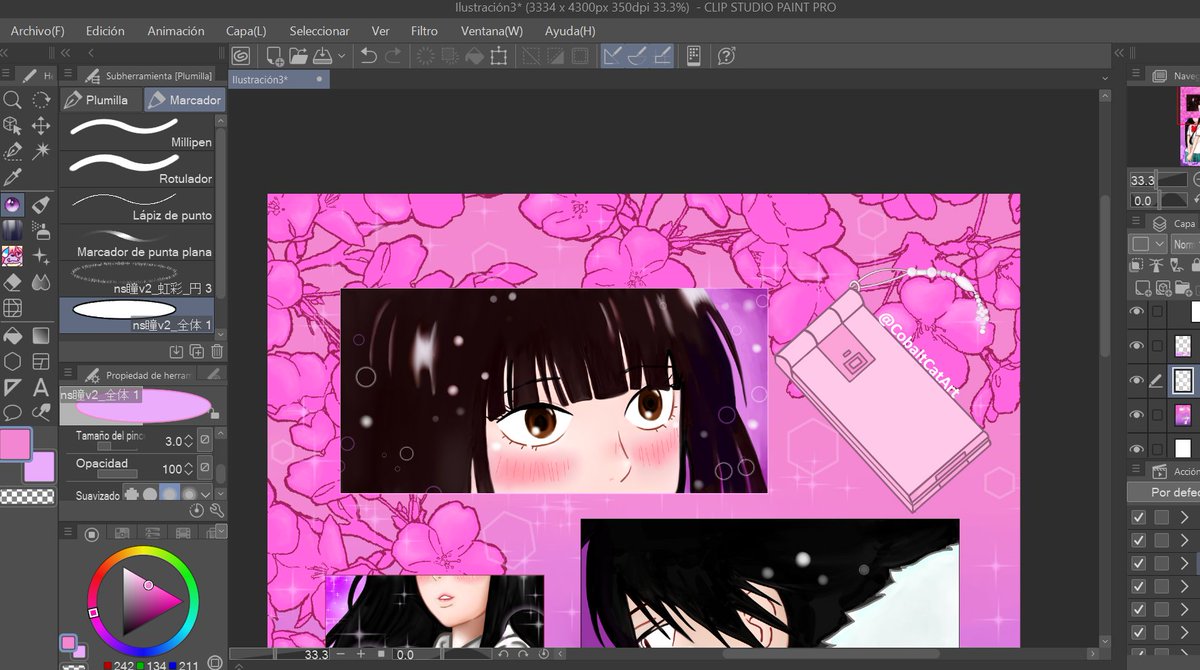The image size is (1200, 670).
Task: Click the Undo icon in the toolbar
Action: [x=369, y=56]
